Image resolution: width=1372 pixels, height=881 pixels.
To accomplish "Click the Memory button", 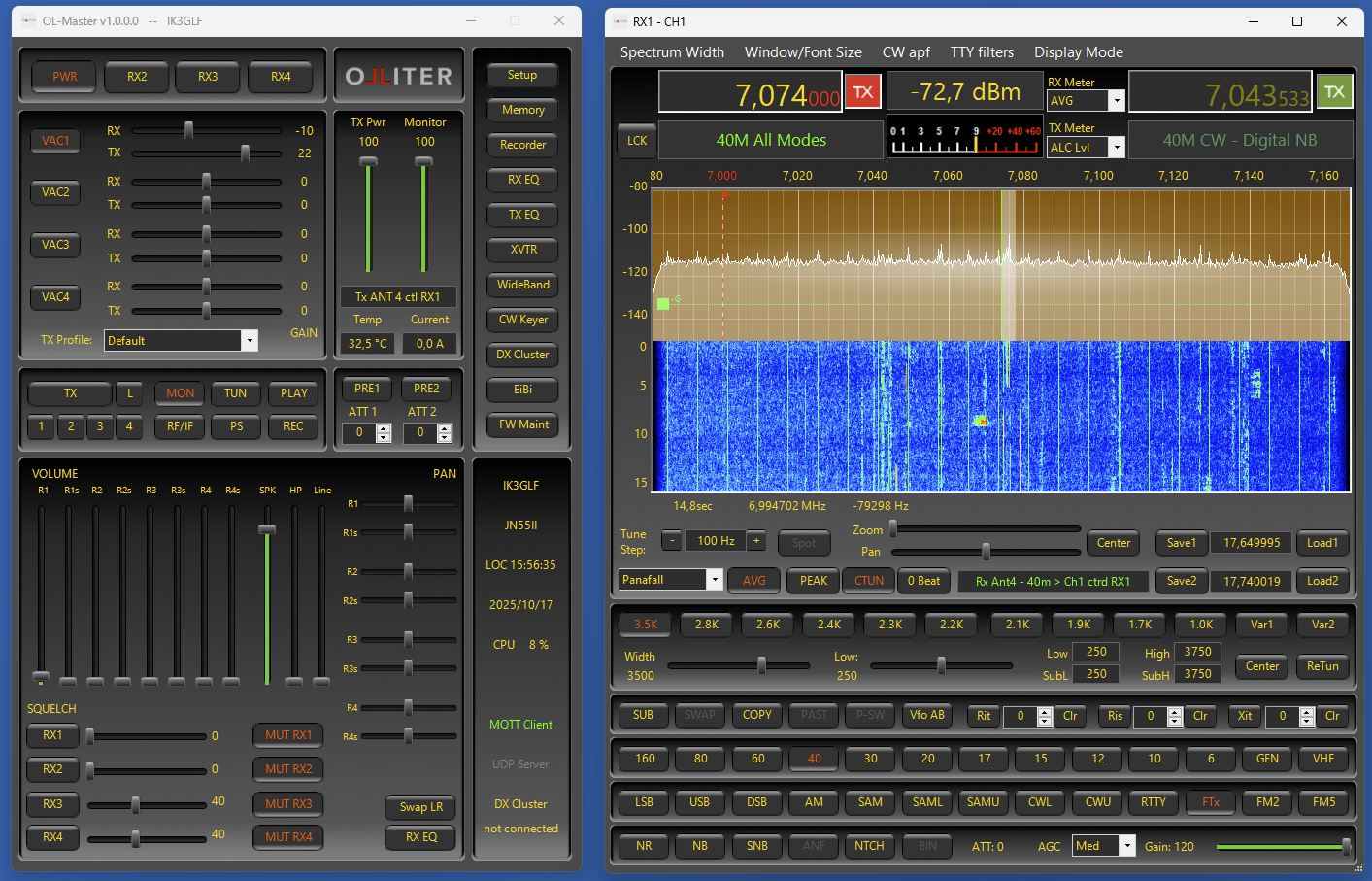I will [522, 110].
